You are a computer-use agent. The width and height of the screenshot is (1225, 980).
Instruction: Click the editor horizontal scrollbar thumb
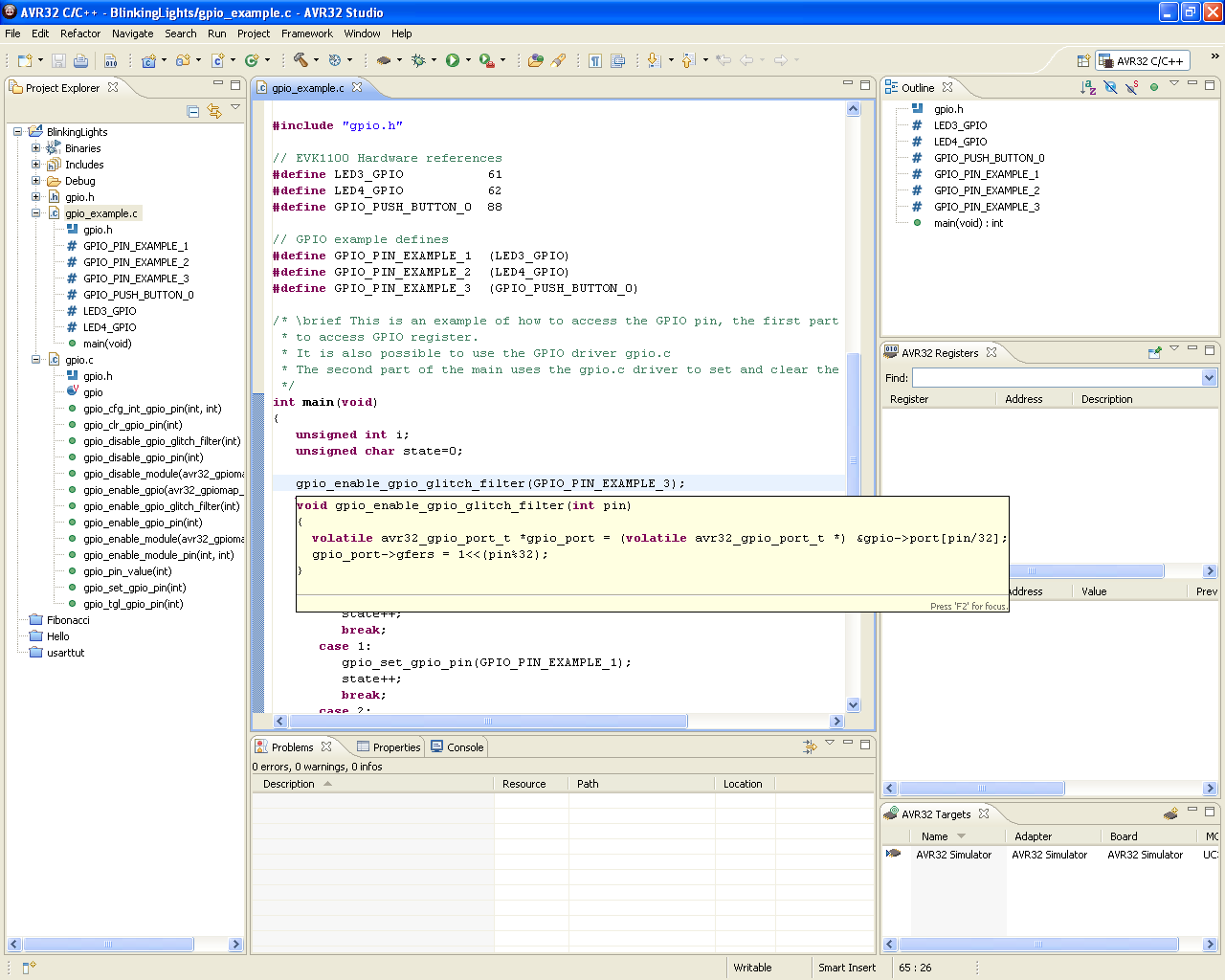[x=488, y=722]
